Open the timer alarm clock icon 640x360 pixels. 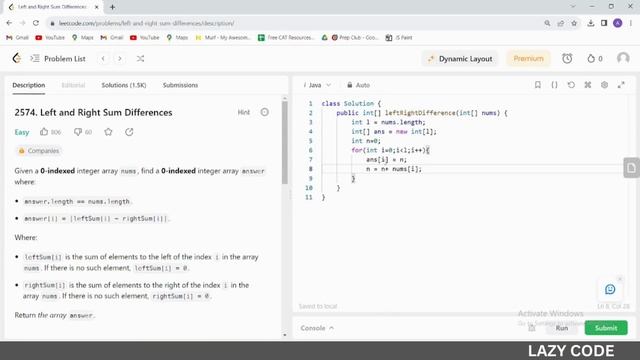point(567,58)
